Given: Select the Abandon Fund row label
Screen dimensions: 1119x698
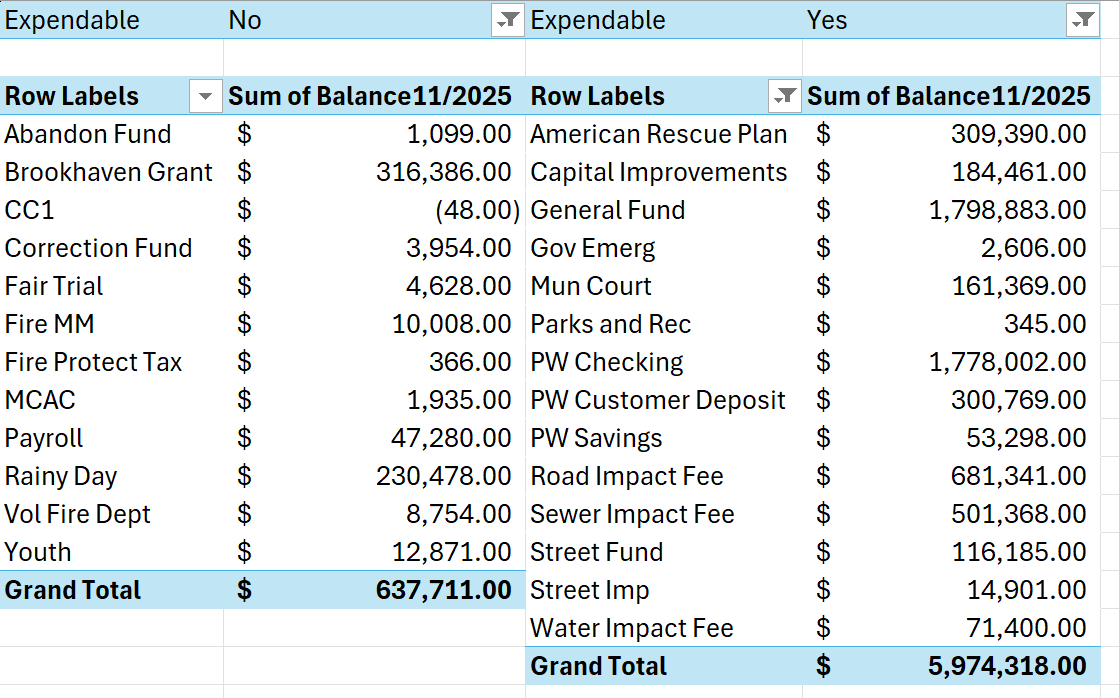Looking at the screenshot, I should click(88, 134).
